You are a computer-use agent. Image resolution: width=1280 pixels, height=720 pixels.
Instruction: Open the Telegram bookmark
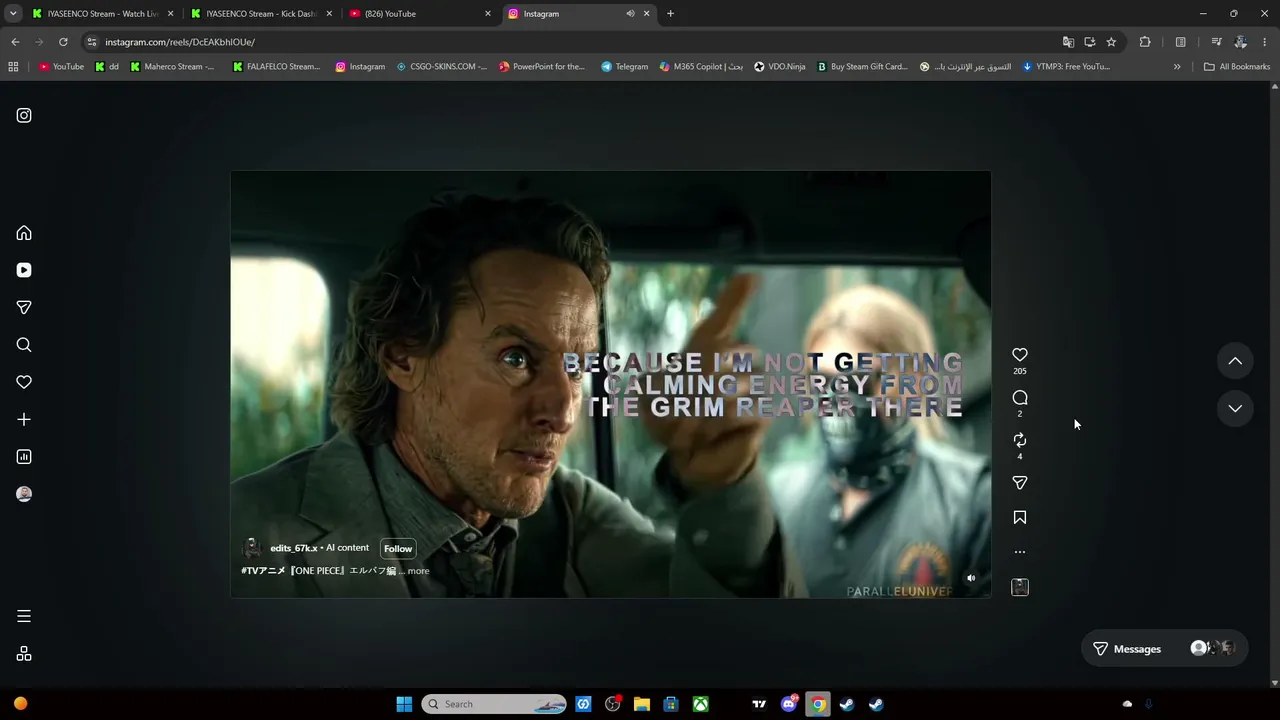click(x=624, y=67)
